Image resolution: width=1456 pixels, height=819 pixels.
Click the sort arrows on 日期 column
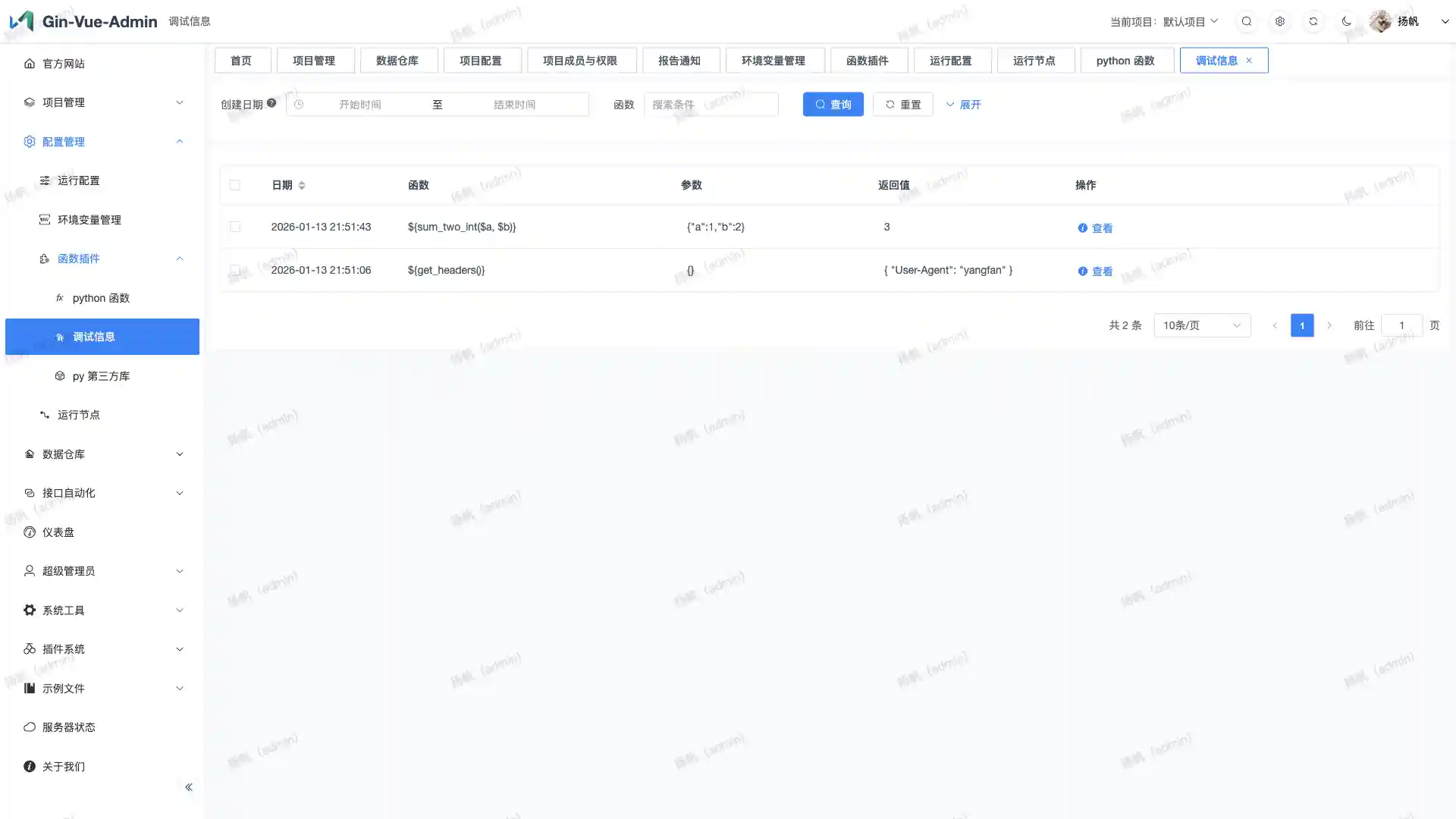coord(302,185)
